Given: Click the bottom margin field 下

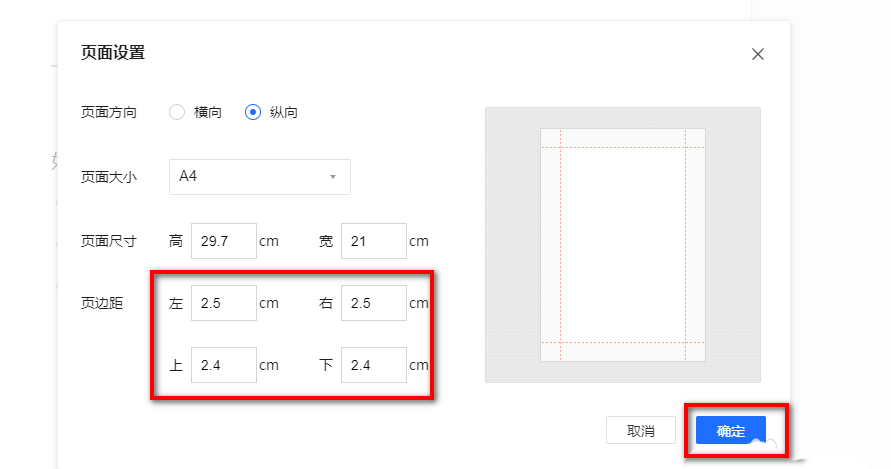Looking at the screenshot, I should (x=374, y=365).
